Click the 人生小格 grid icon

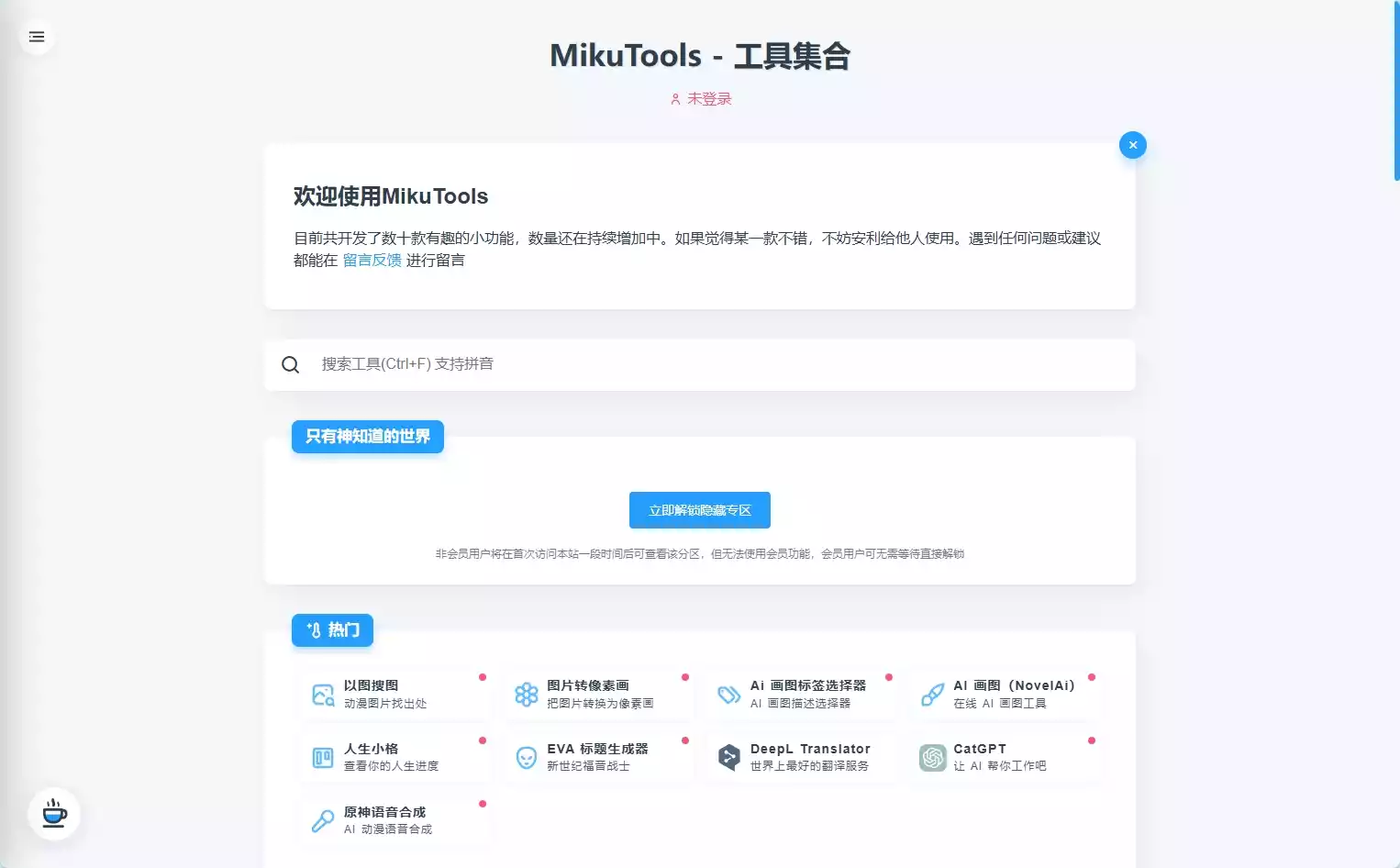coord(323,757)
